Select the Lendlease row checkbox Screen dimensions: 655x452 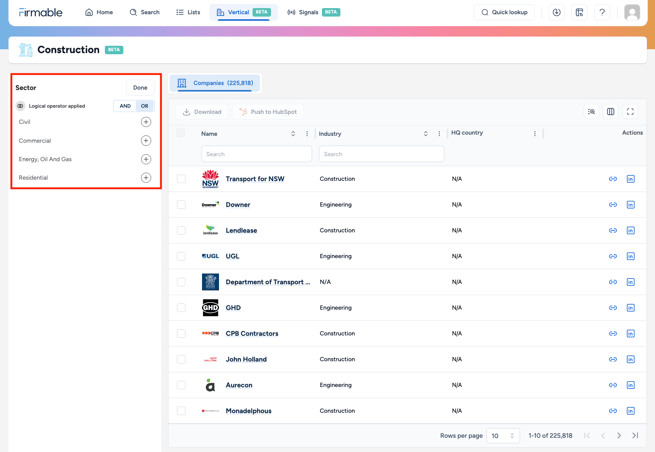[x=181, y=231]
